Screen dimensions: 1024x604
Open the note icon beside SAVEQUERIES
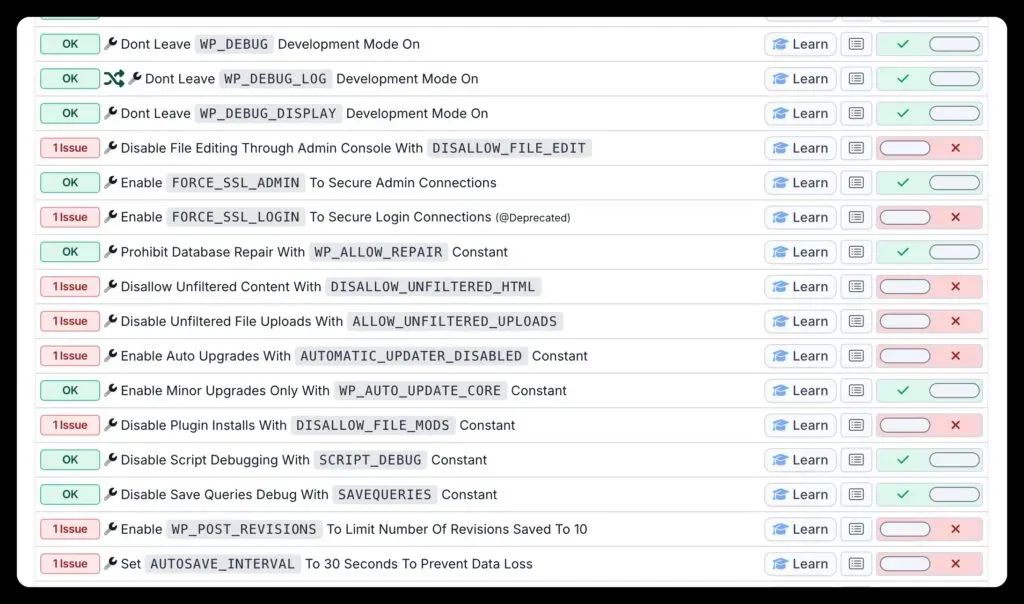point(856,494)
